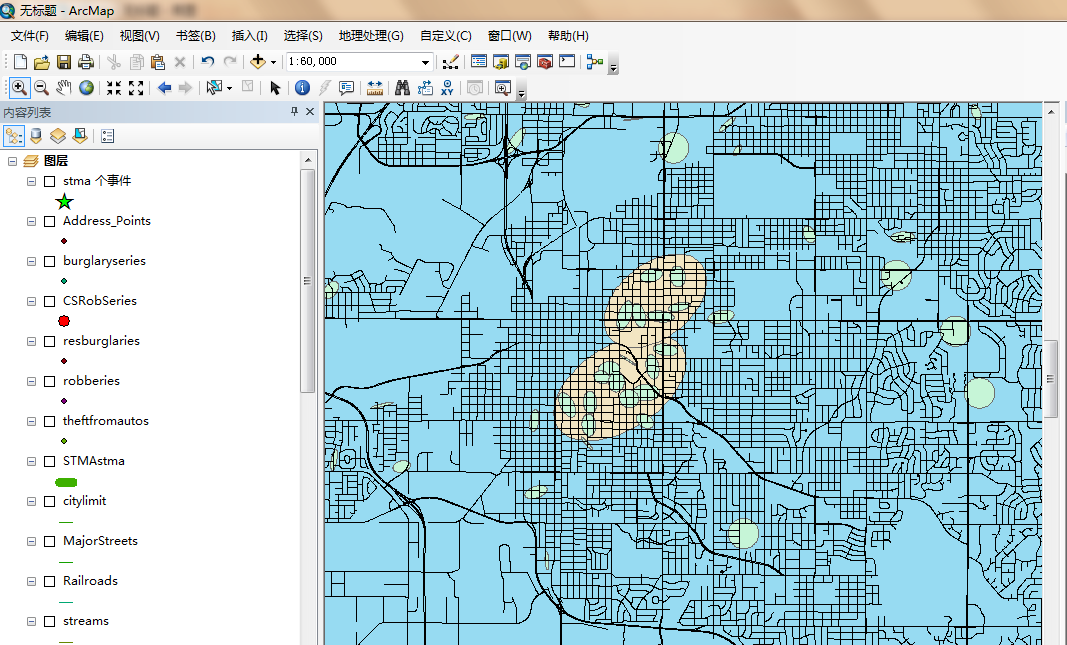Click the Add Data button
The image size is (1067, 645).
(x=258, y=62)
